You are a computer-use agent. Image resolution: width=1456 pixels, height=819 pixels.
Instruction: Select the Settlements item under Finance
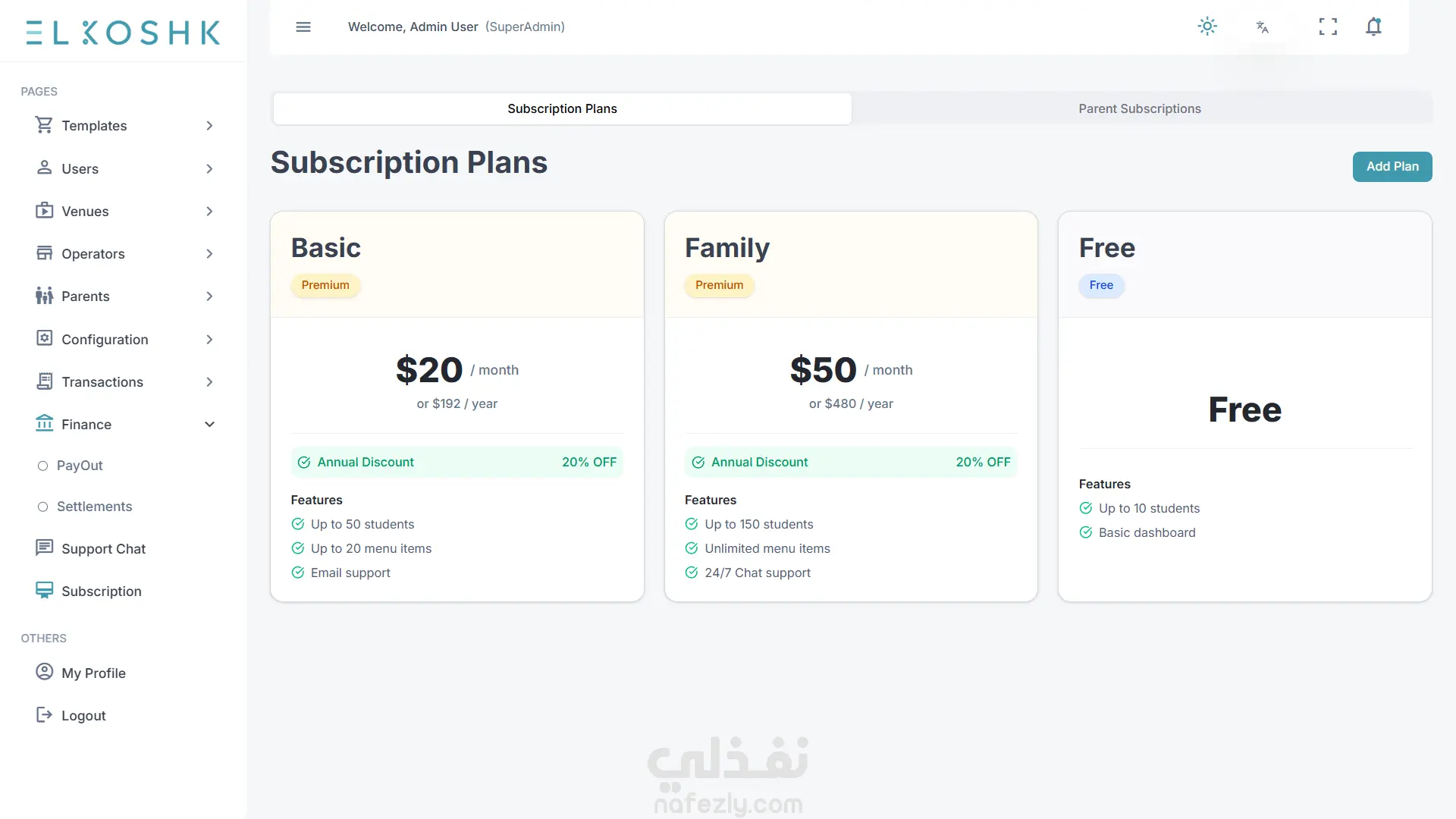pyautogui.click(x=85, y=507)
